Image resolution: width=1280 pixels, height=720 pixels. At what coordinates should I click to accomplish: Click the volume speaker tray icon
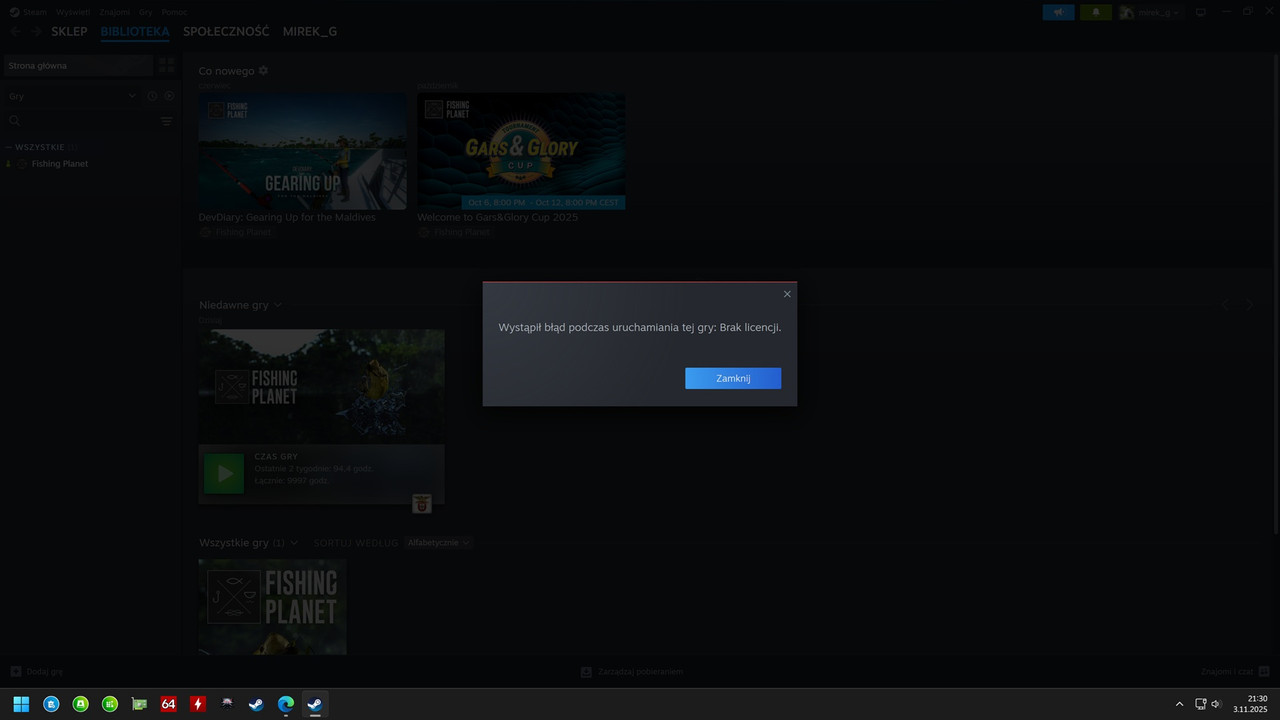pyautogui.click(x=1216, y=704)
